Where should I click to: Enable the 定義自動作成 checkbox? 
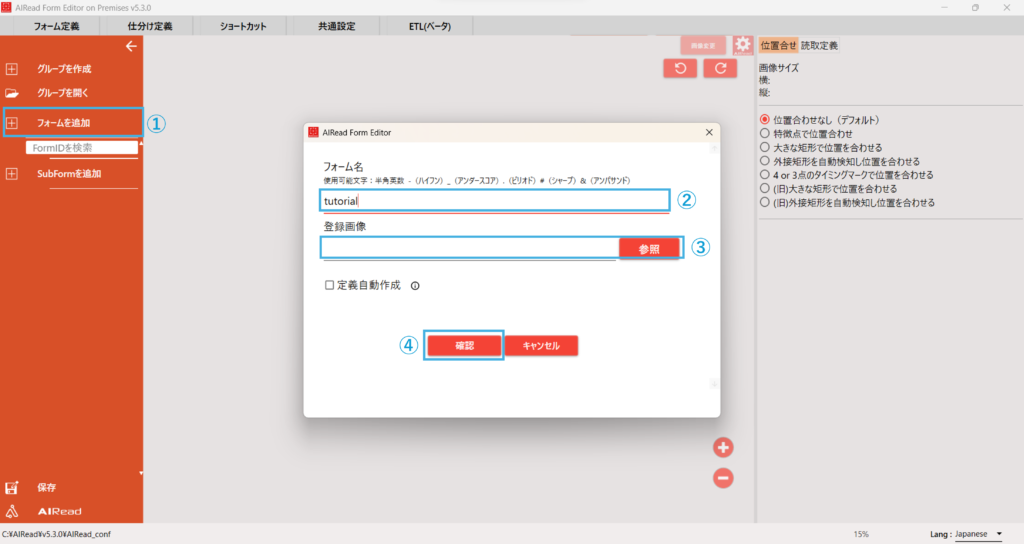tap(329, 285)
